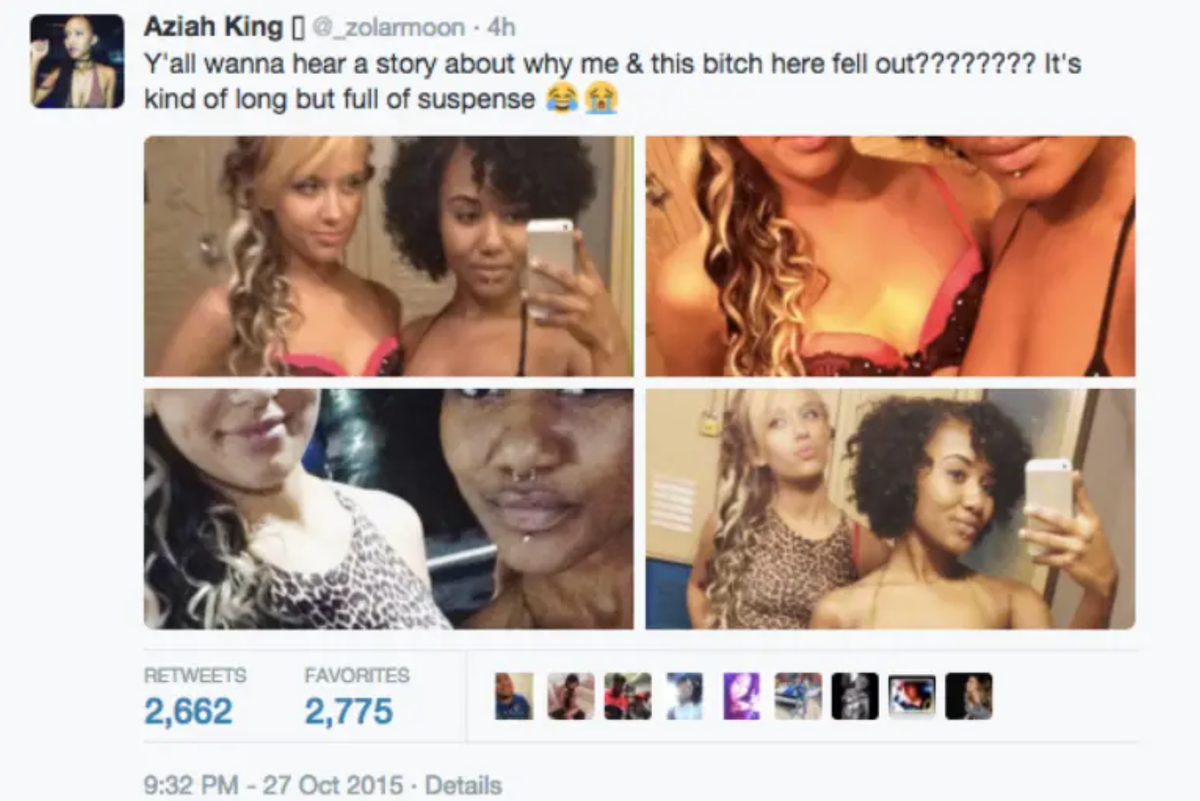Click the last liker avatar with dark background
Viewport: 1200px width, 801px height.
[x=969, y=696]
